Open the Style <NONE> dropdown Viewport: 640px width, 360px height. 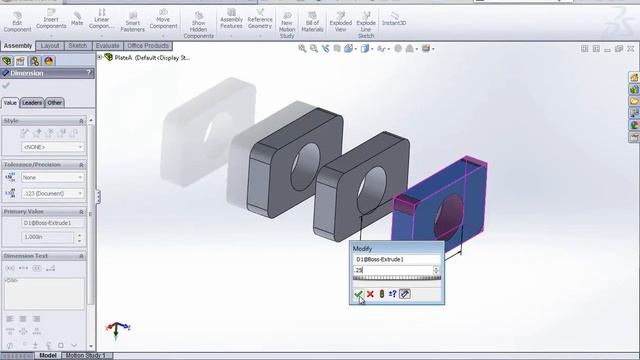click(53, 147)
